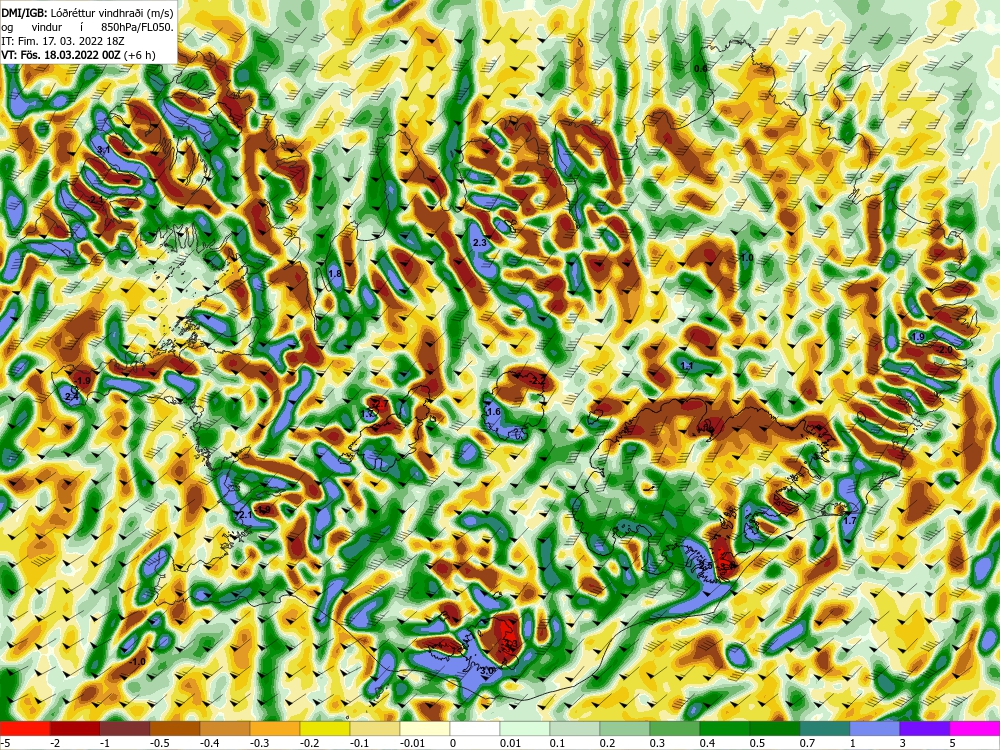
Task: Select the teal legend swatch above 0.7
Action: [x=825, y=728]
